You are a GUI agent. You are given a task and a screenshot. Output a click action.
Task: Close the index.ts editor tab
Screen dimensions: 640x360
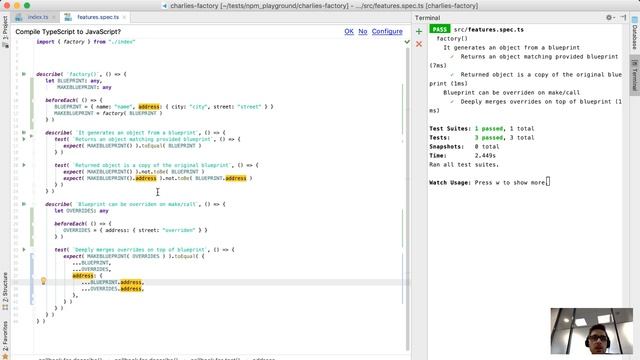tap(53, 17)
